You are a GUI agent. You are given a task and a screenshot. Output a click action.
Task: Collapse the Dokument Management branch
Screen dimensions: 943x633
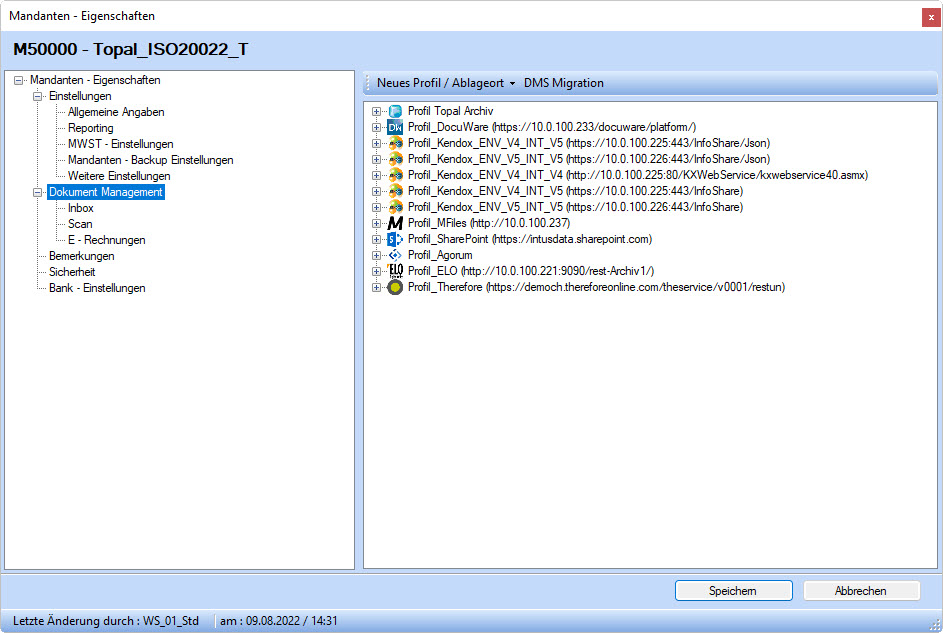click(x=38, y=192)
